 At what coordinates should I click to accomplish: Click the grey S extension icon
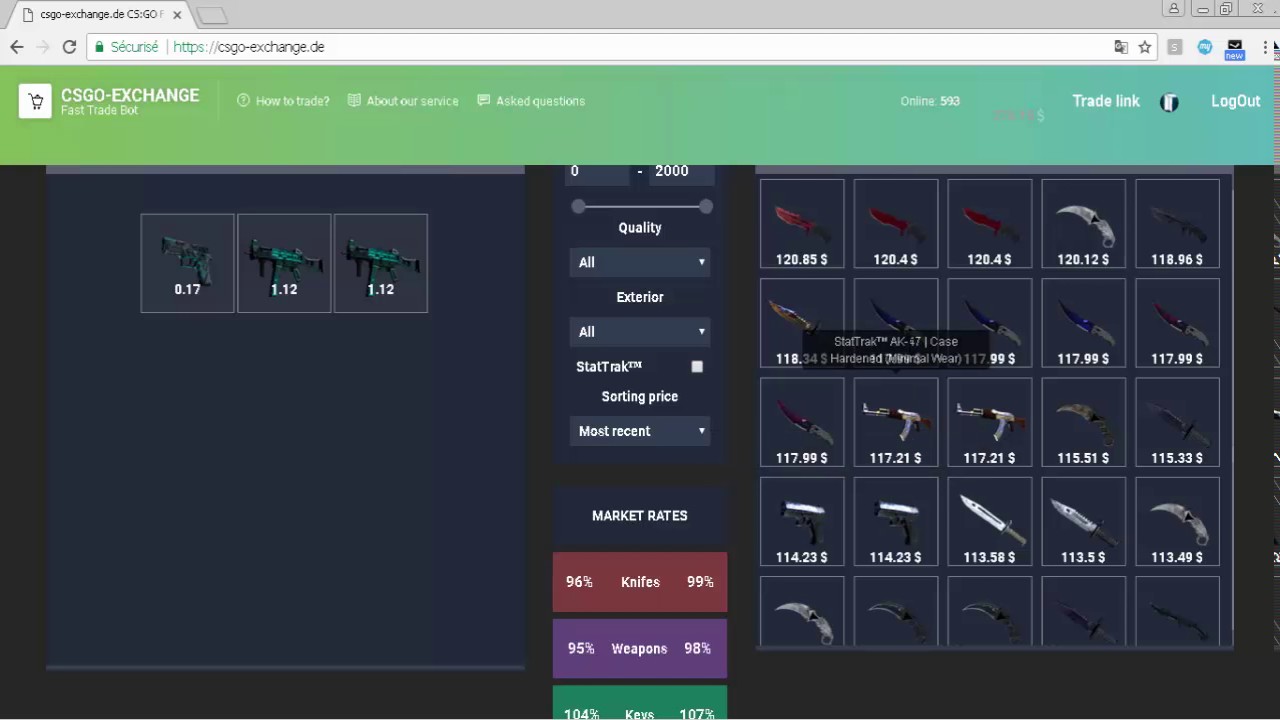click(x=1175, y=47)
